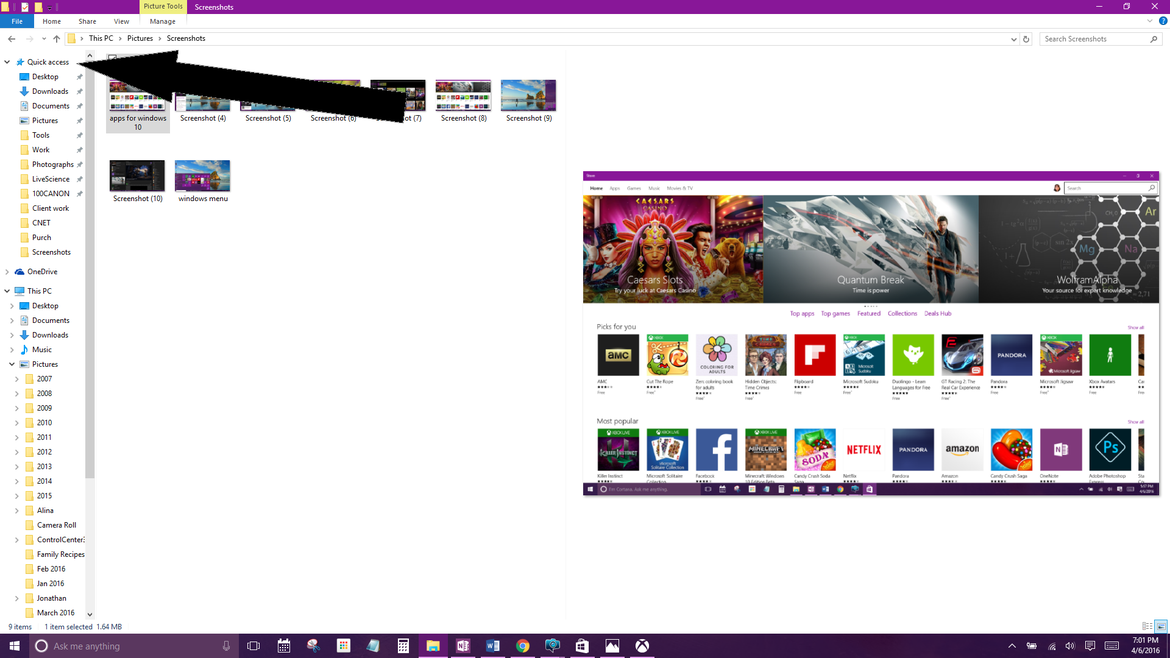
Task: Open the Help question mark icon
Action: coord(1163,21)
